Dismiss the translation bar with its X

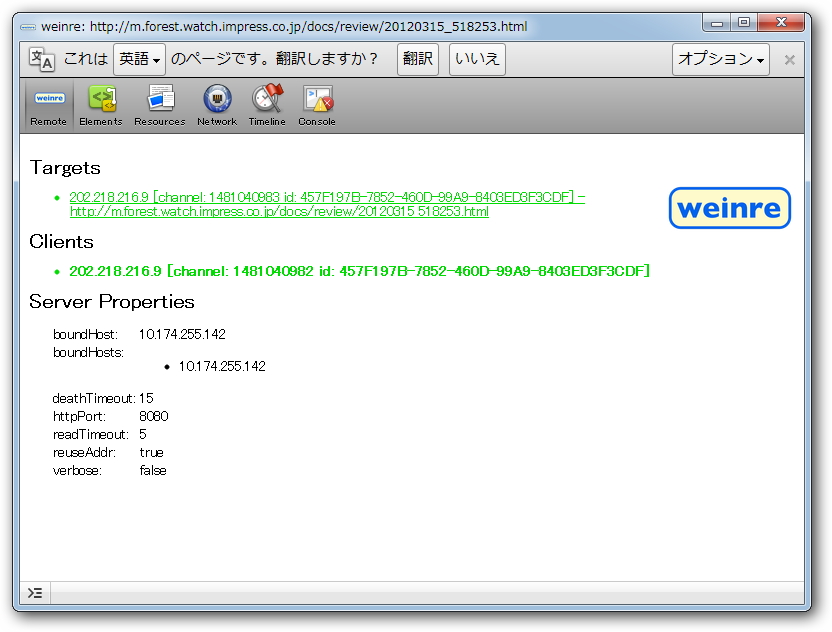pyautogui.click(x=789, y=59)
